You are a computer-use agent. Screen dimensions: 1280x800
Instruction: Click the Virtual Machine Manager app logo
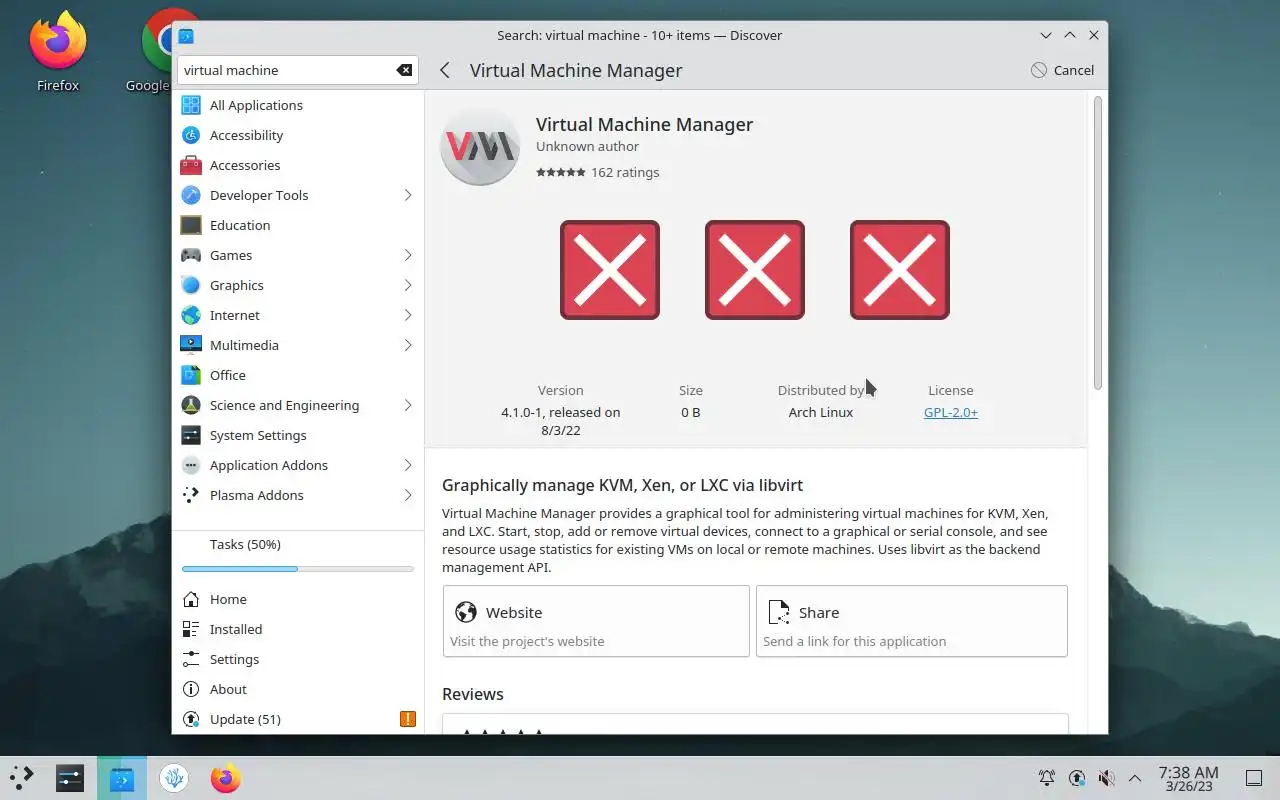[480, 146]
